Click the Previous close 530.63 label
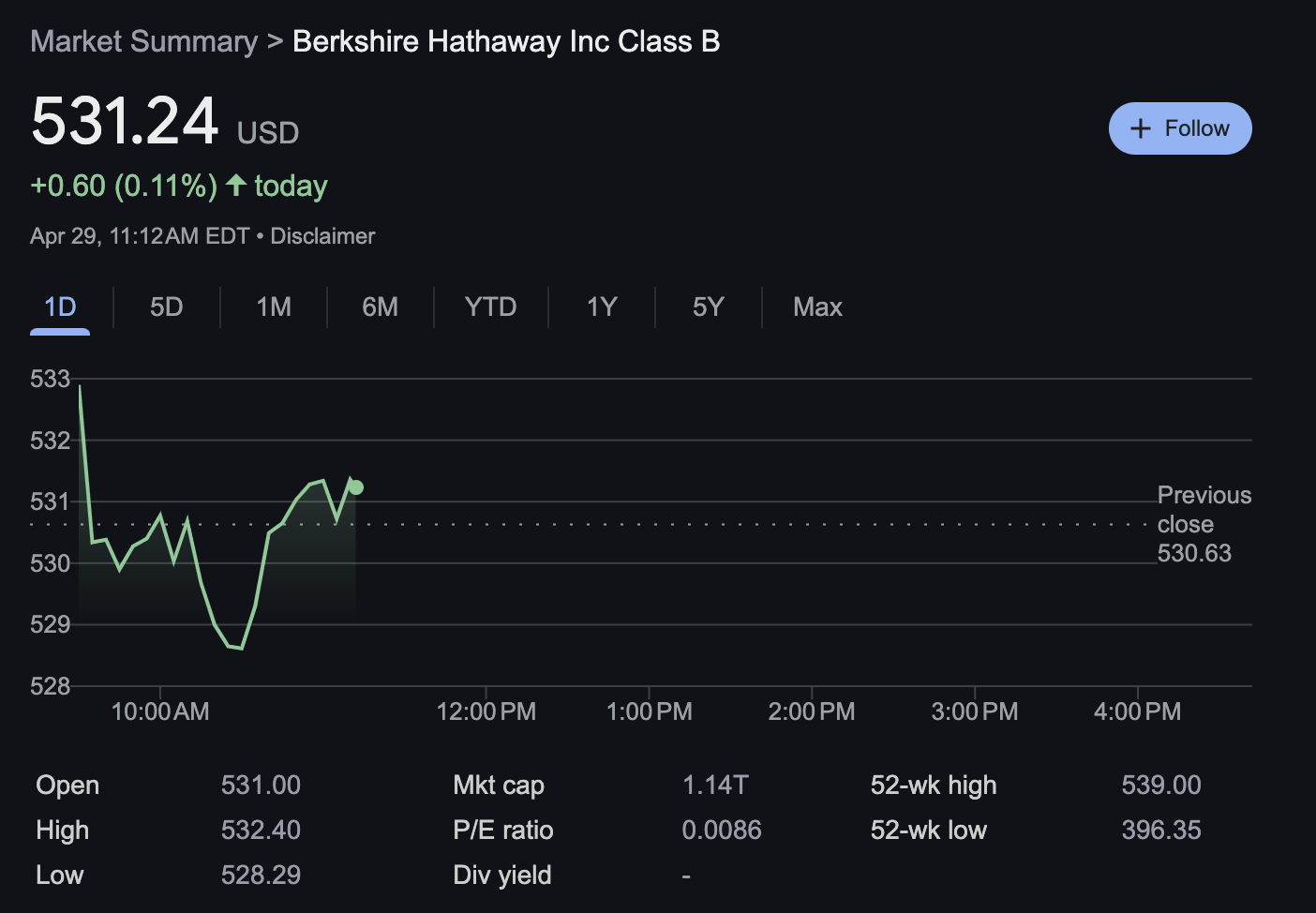This screenshot has height=913, width=1316. [x=1204, y=524]
